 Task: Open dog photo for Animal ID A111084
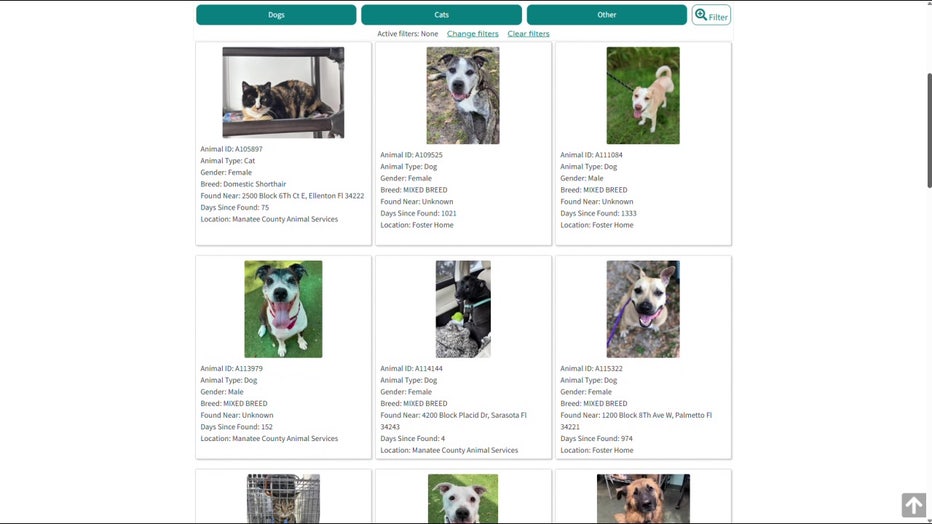point(643,96)
